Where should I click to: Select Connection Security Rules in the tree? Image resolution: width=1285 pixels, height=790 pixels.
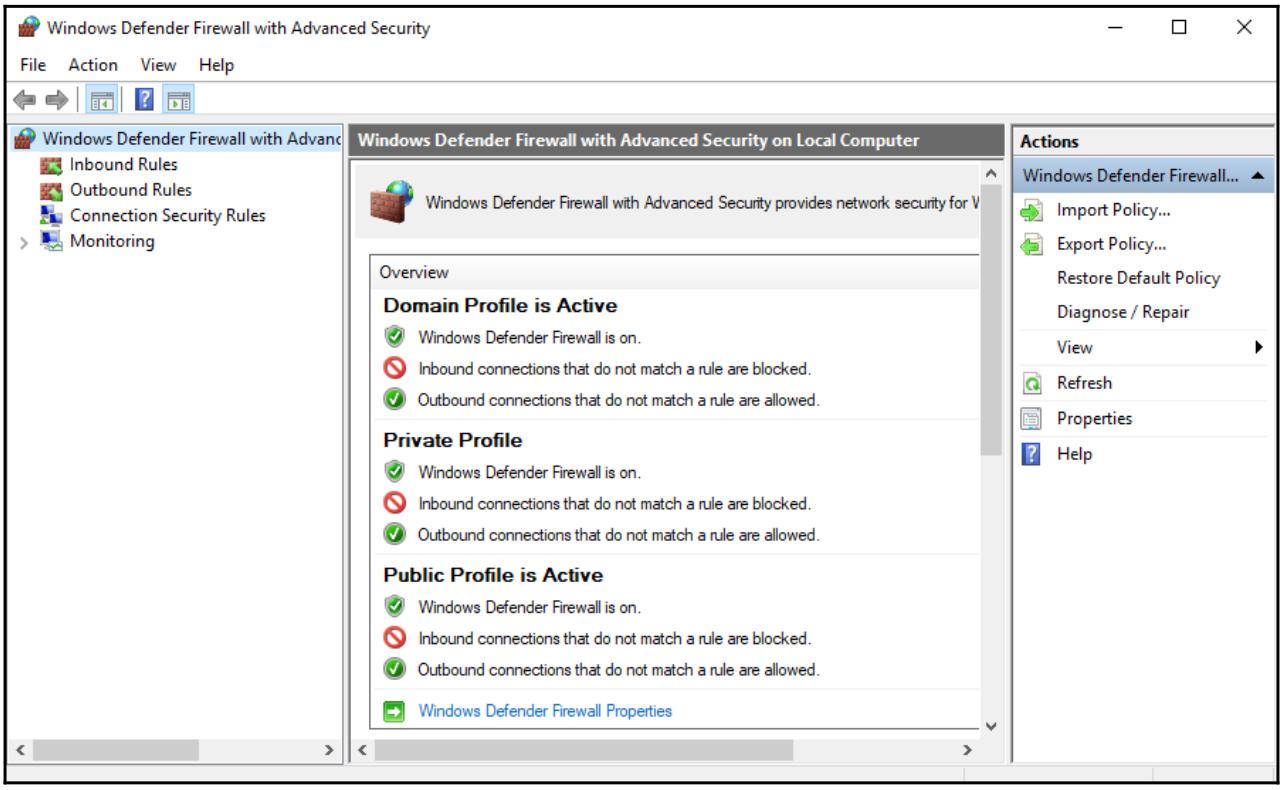click(167, 215)
